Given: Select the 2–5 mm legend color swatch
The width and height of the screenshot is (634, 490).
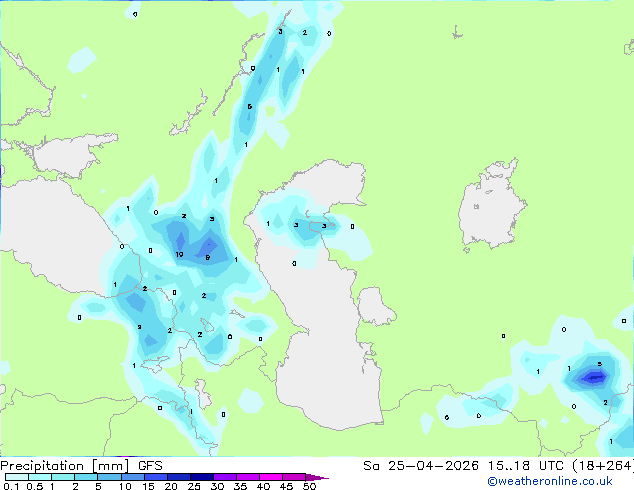Looking at the screenshot, I should point(86,477).
